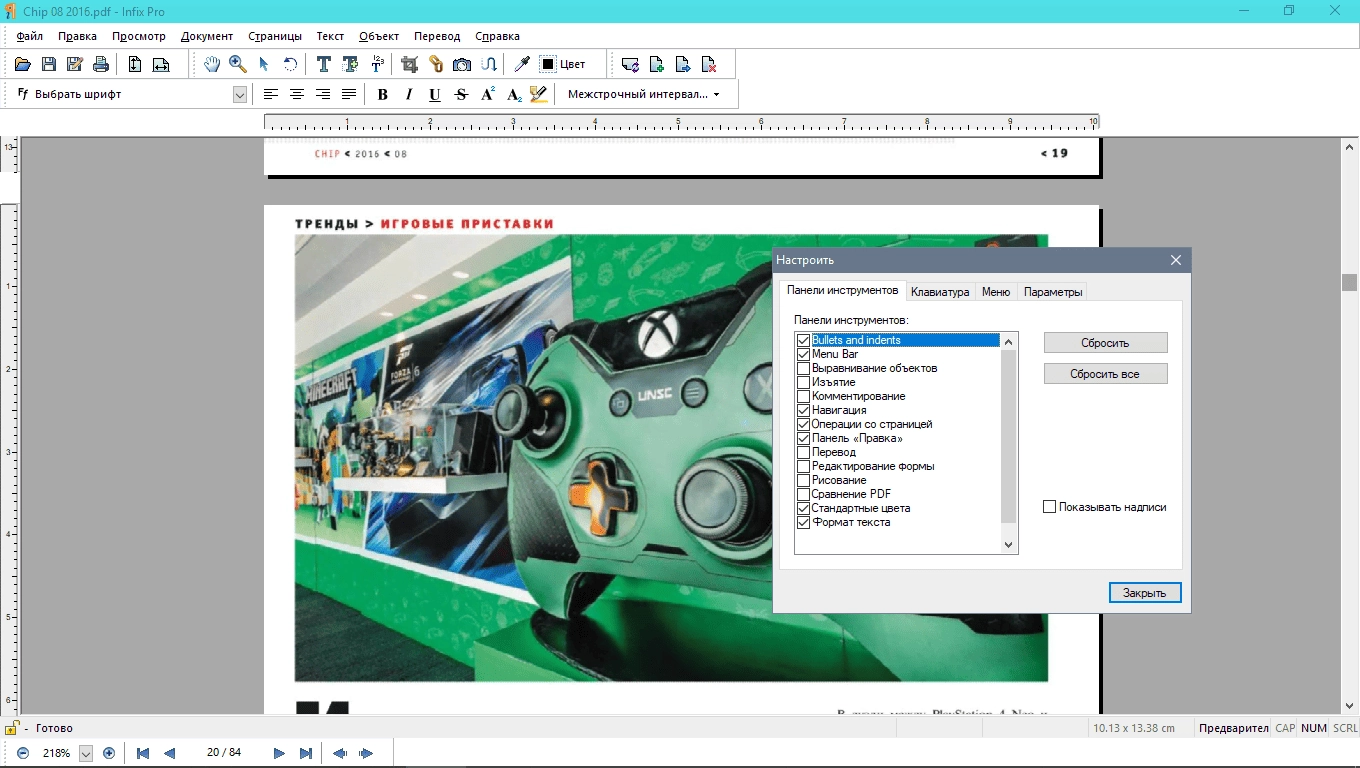Open the Документ menu
The height and width of the screenshot is (768, 1360).
click(207, 36)
